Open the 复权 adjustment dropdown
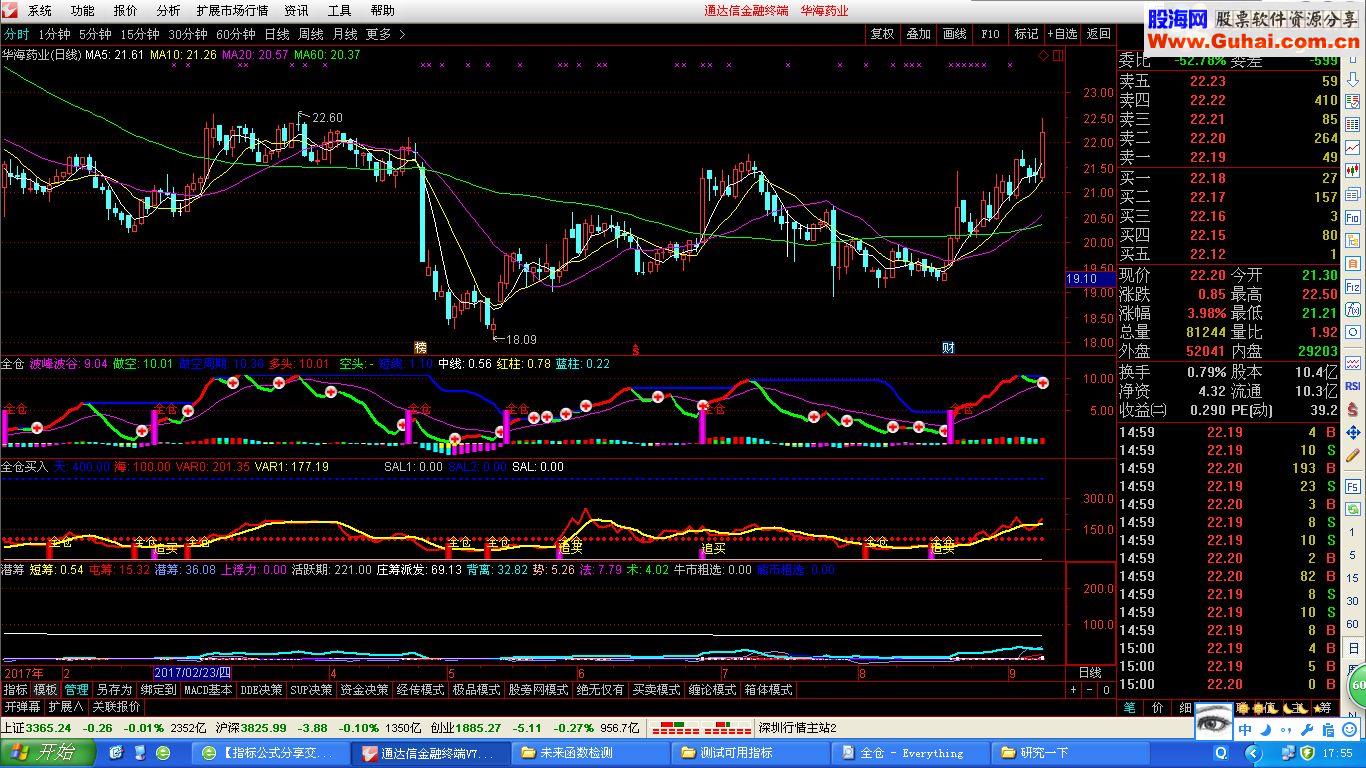1366x768 pixels. coord(882,34)
